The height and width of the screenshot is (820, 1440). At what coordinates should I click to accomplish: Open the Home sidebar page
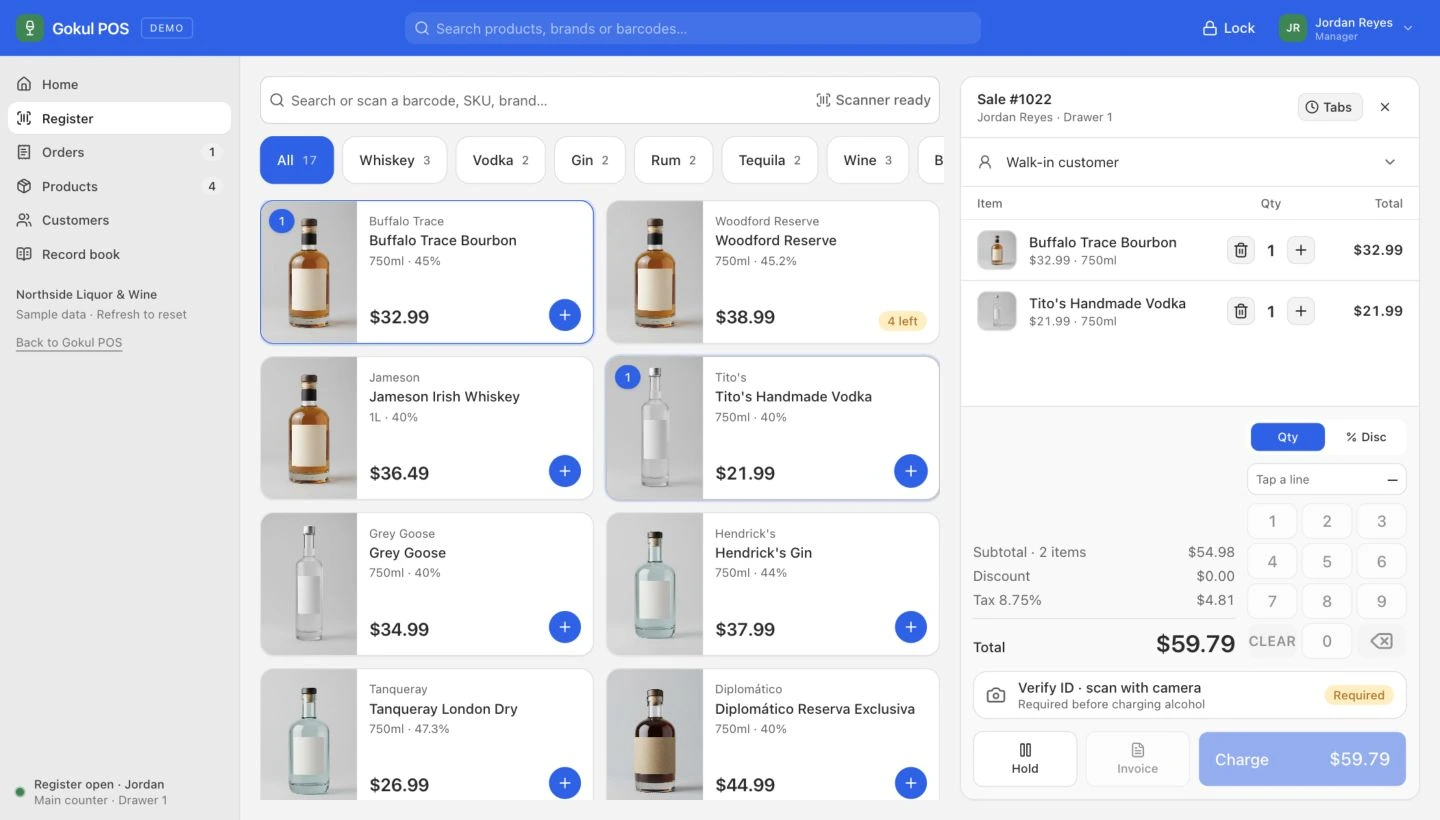(119, 84)
